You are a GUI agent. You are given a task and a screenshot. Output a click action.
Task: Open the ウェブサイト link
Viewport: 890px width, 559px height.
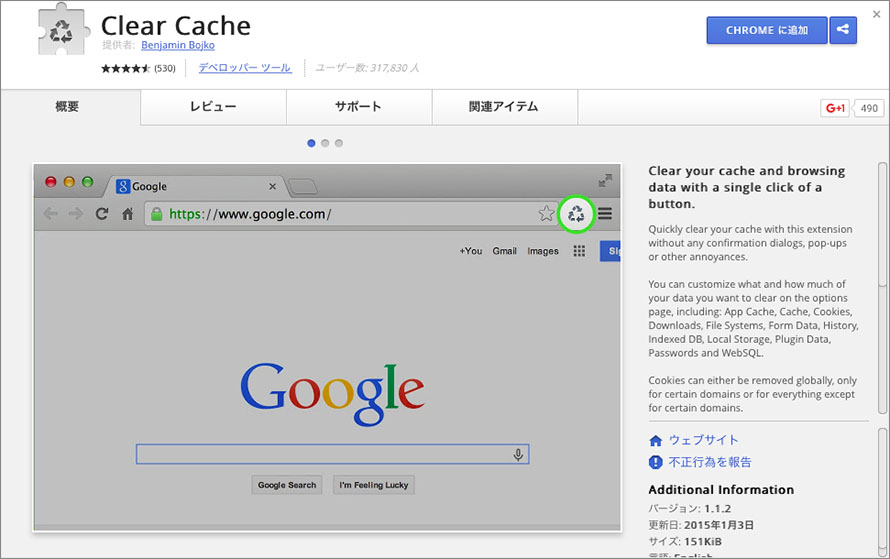point(704,440)
